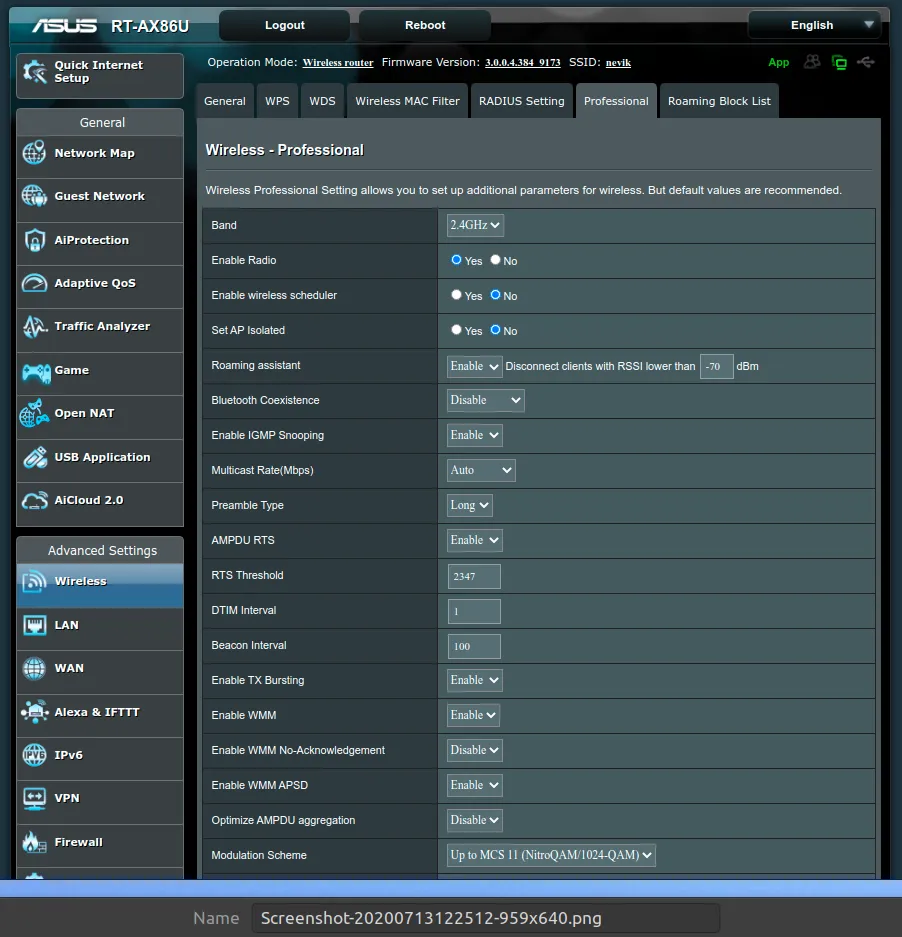Open the Modulation Scheme dropdown
This screenshot has height=937, width=902.
[x=550, y=855]
